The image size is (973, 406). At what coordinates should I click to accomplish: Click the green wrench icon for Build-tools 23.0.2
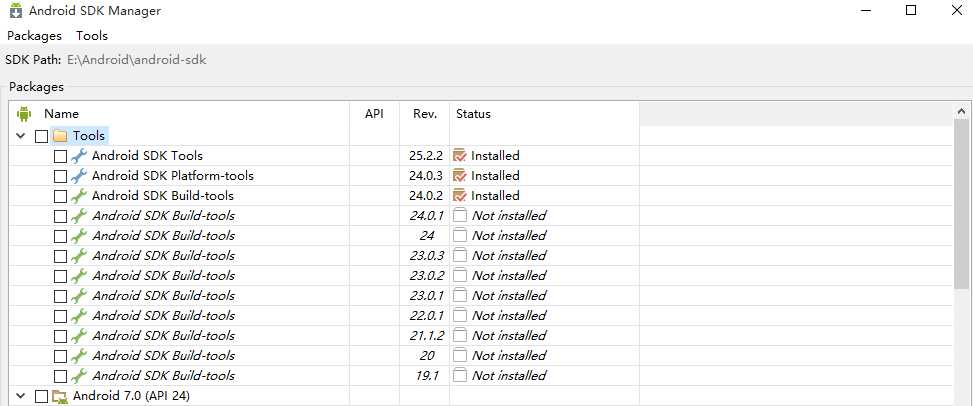pyautogui.click(x=78, y=276)
